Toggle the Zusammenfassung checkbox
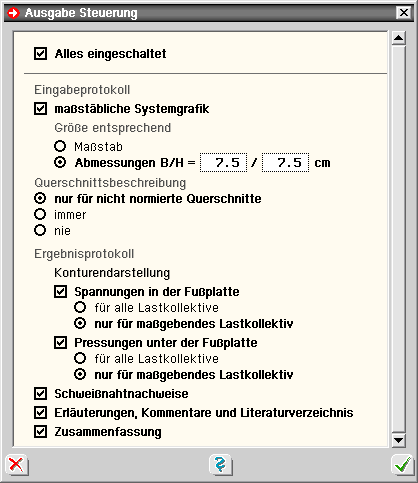 41,432
